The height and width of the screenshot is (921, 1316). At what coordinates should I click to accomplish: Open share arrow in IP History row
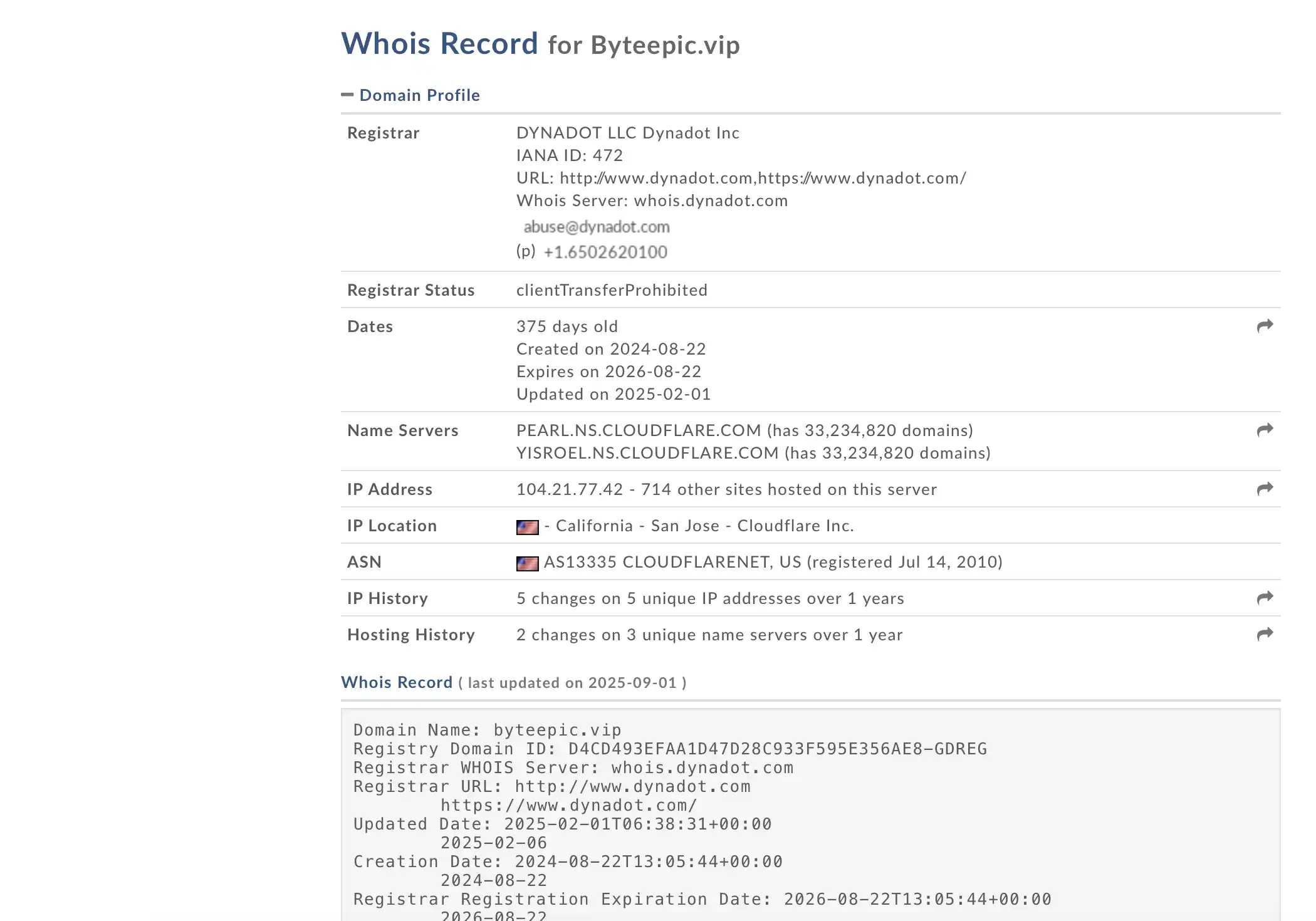tap(1265, 598)
